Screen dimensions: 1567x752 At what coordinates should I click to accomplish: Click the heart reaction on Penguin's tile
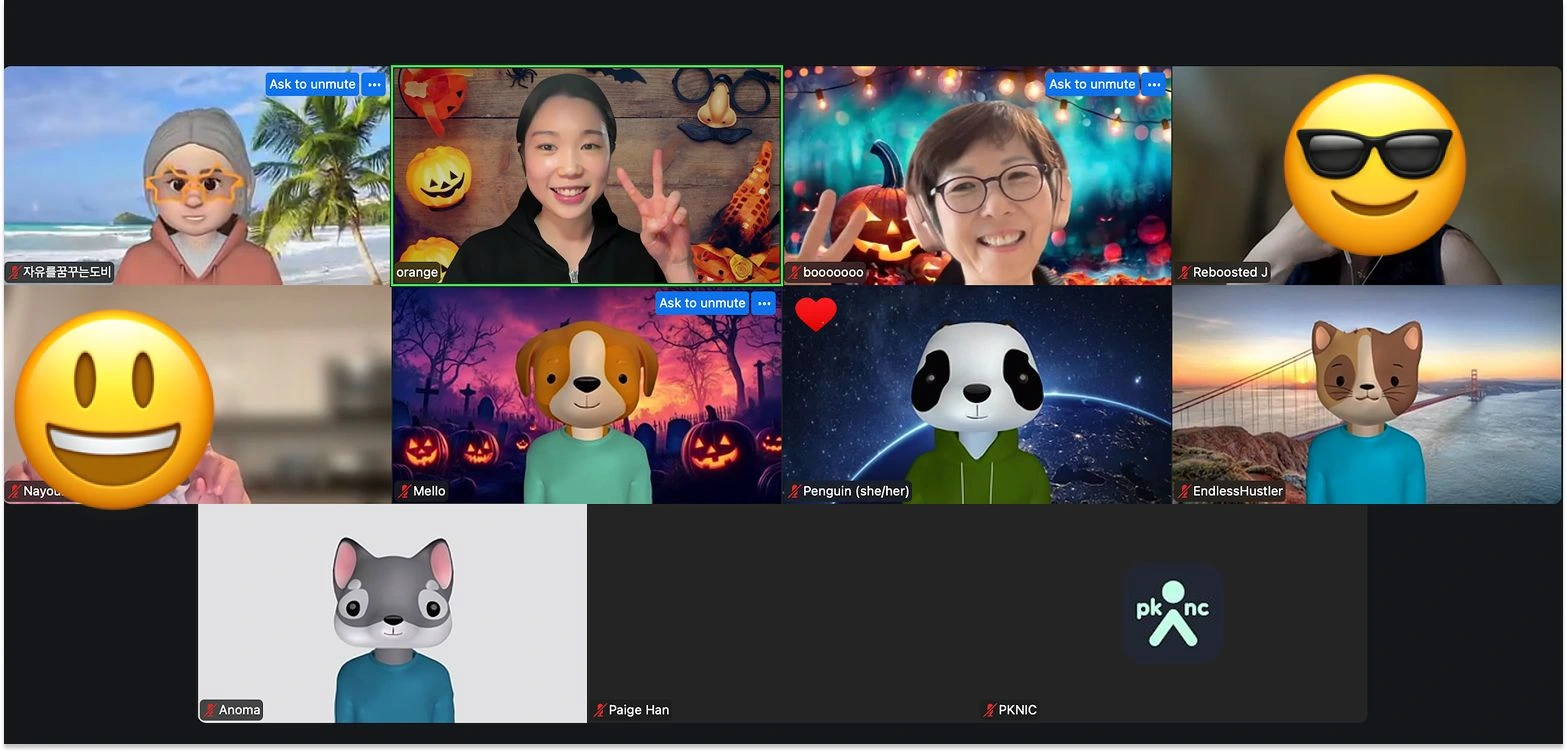(818, 313)
